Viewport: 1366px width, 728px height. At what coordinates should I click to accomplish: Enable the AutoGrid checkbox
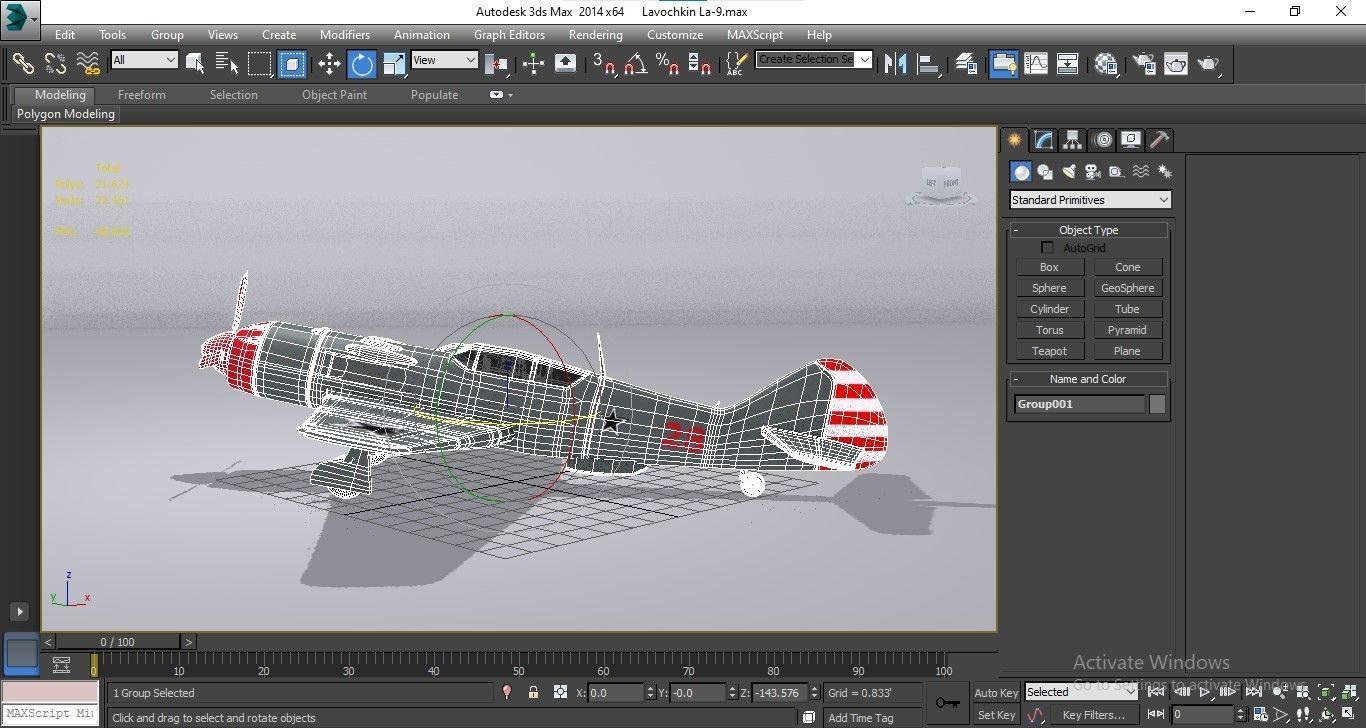(1047, 247)
